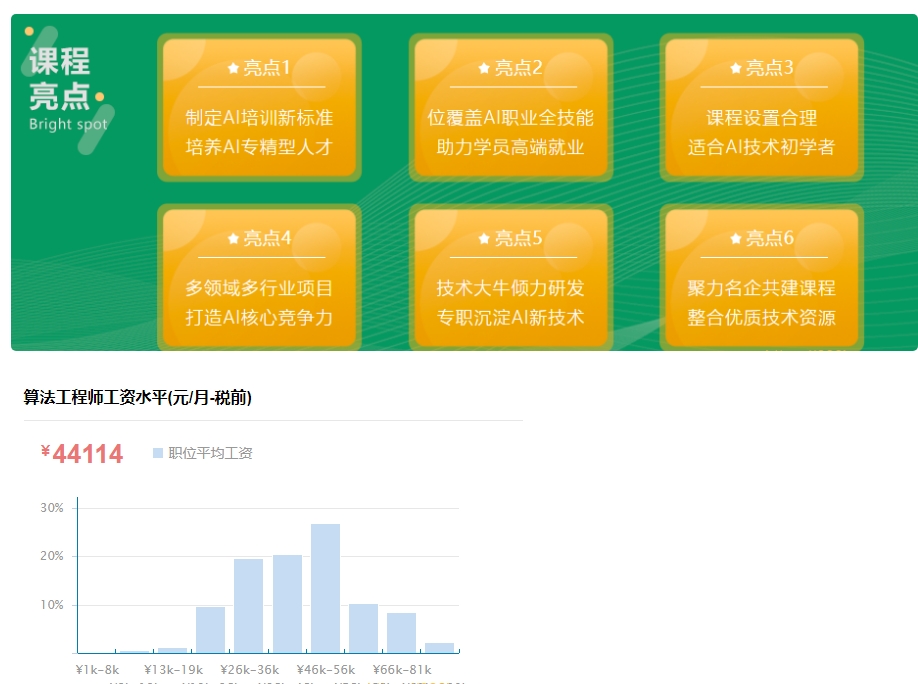Click the star icon beside 亮点4

point(233,238)
